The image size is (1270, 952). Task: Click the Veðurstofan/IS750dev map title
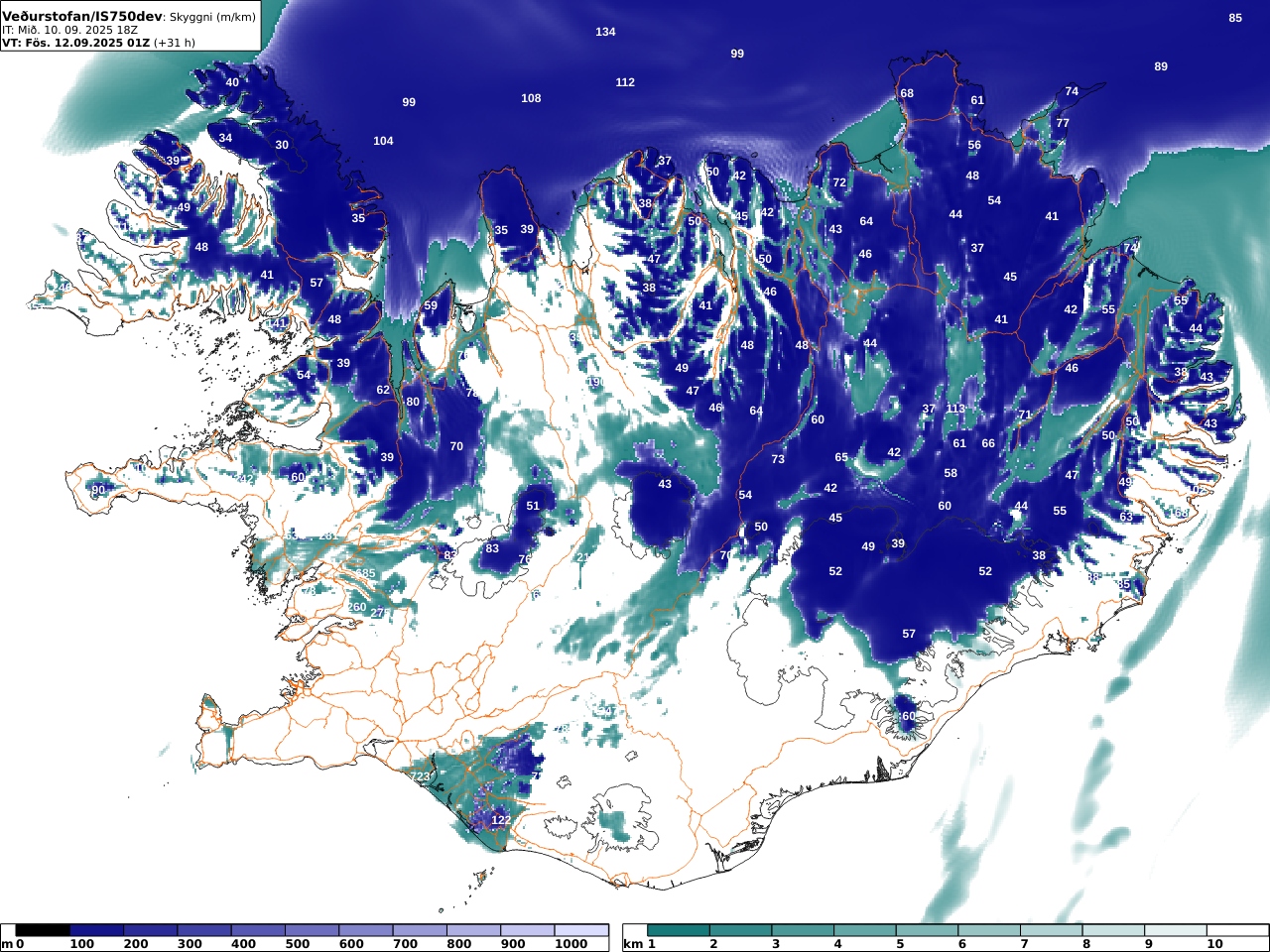tap(81, 17)
